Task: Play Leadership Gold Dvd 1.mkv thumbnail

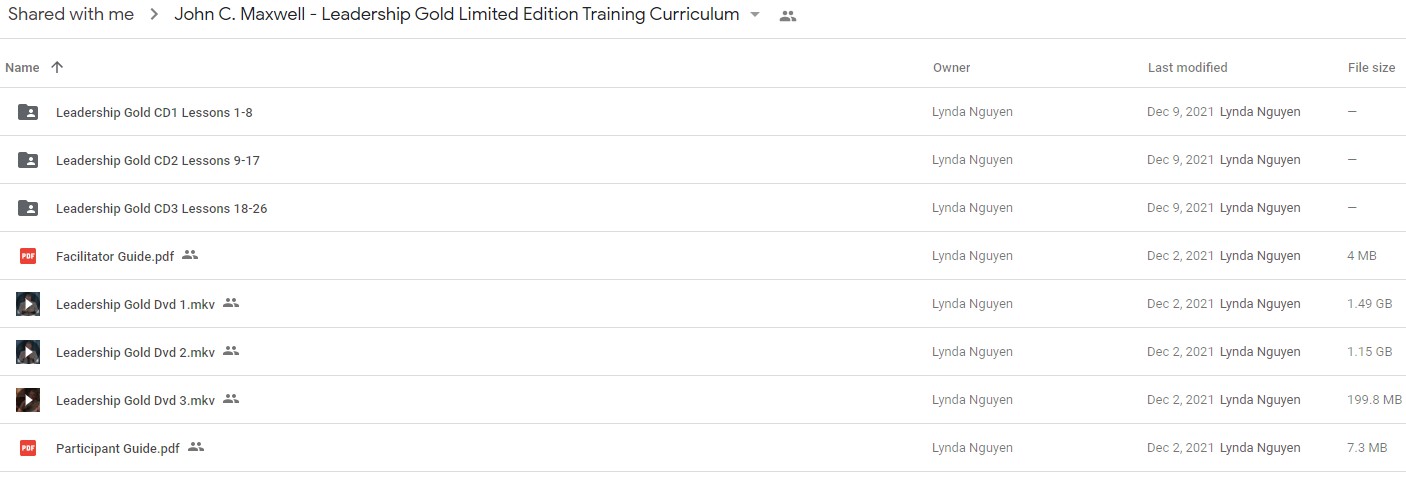Action: pyautogui.click(x=28, y=304)
